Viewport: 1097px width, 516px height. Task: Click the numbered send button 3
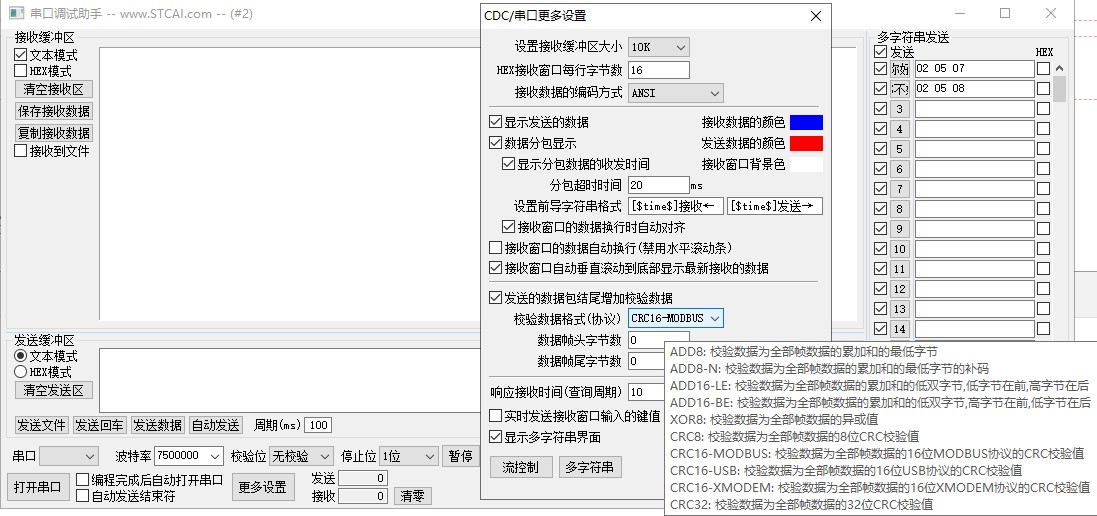900,109
